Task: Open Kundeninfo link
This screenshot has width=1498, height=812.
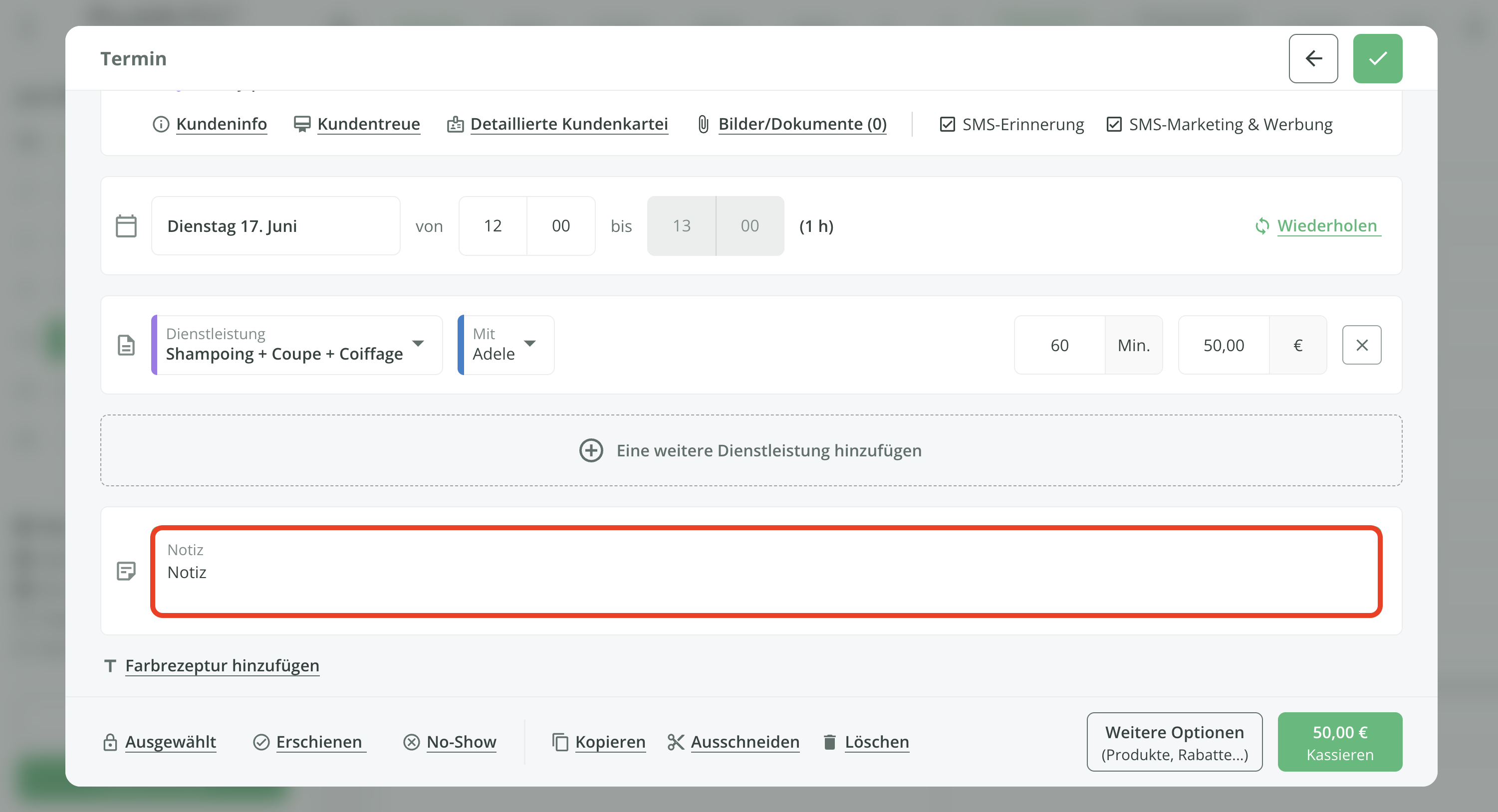Action: (x=221, y=124)
